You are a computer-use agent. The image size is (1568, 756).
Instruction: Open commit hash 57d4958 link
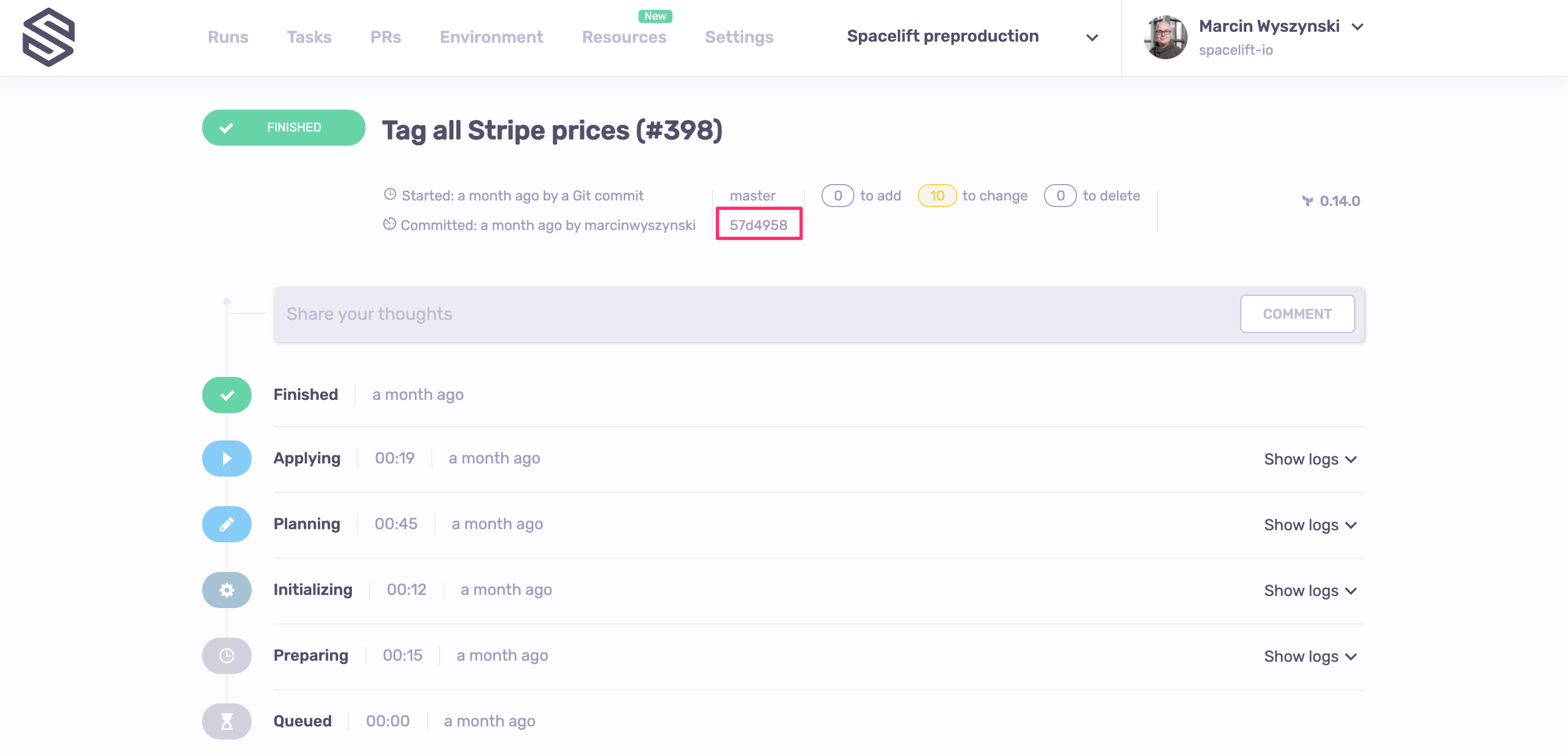pyautogui.click(x=759, y=225)
